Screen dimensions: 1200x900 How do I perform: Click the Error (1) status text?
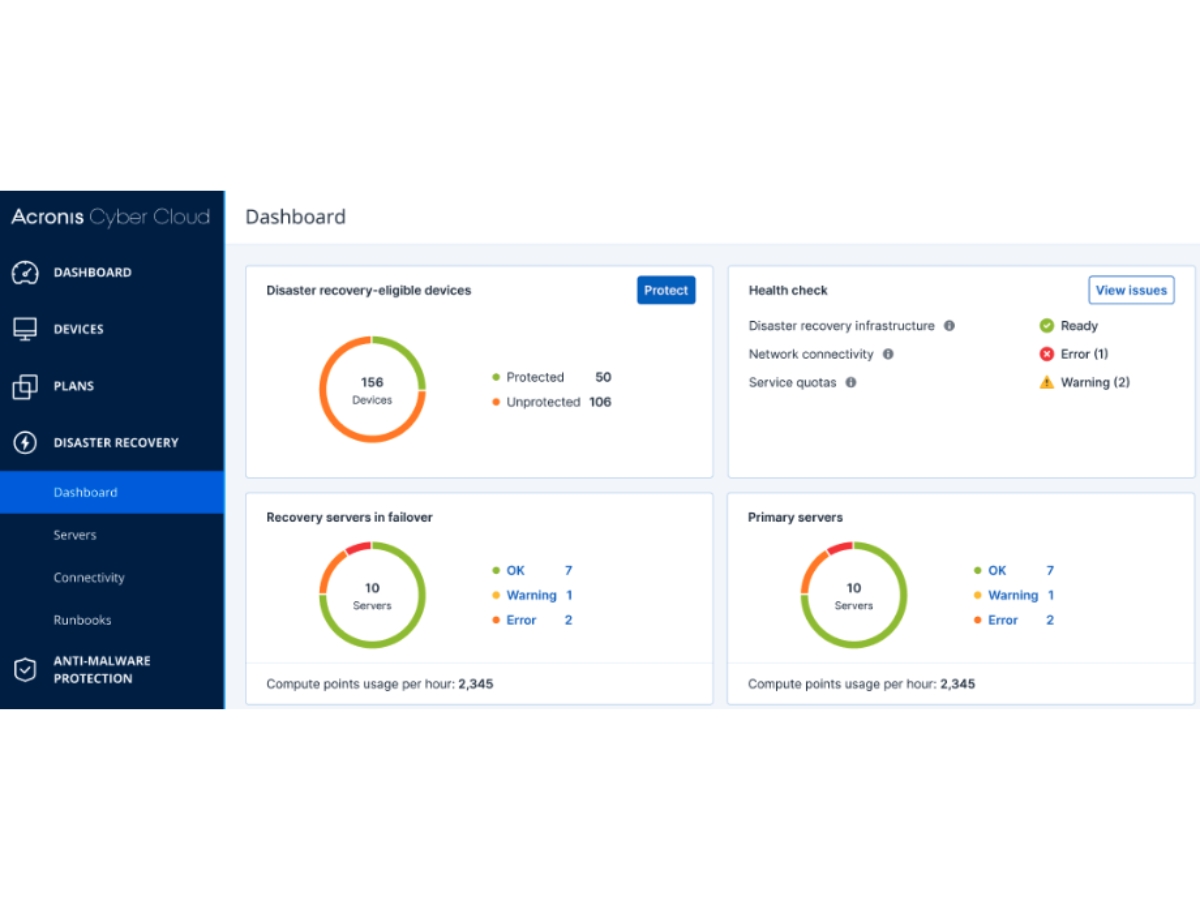[x=1084, y=354]
